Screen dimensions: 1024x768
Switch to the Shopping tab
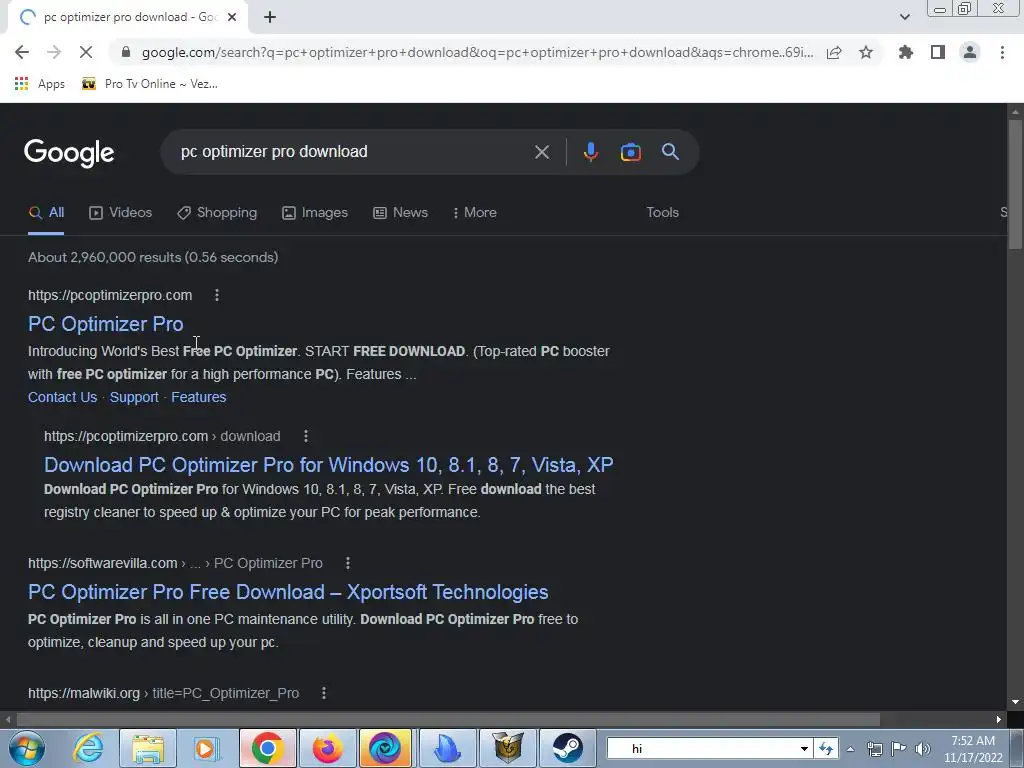(217, 213)
